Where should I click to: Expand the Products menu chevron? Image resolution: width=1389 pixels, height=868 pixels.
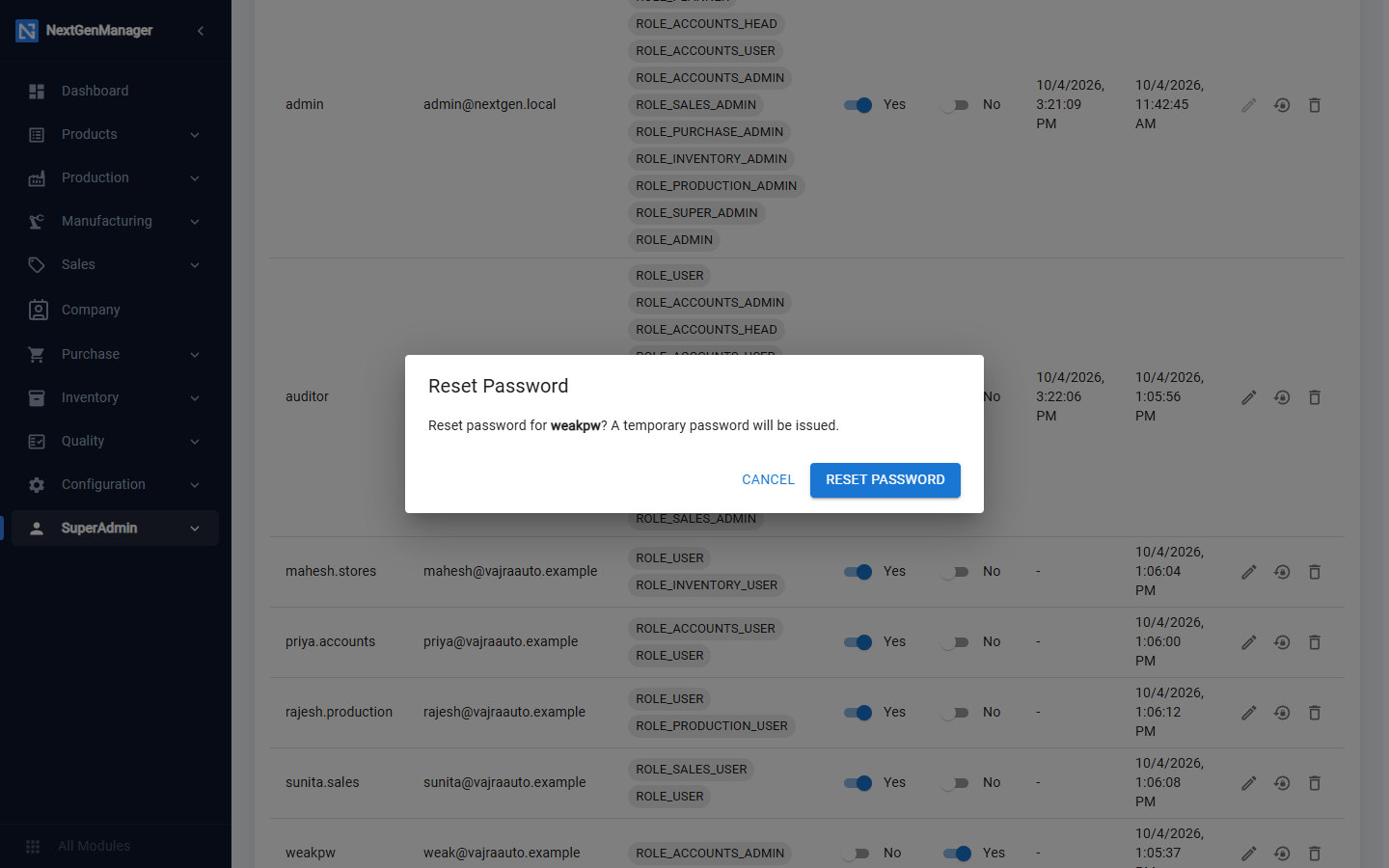[195, 135]
